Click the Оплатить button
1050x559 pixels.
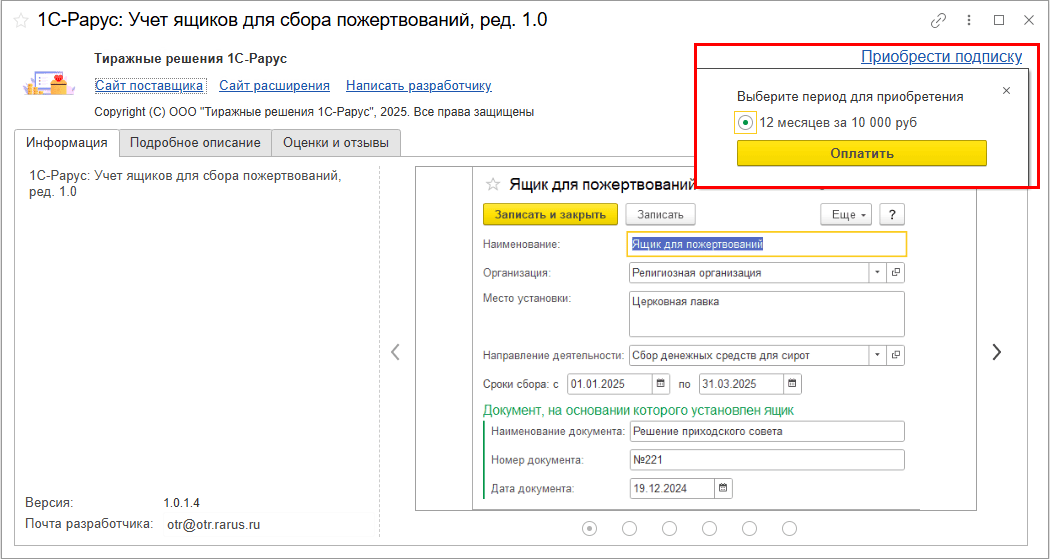tap(862, 153)
